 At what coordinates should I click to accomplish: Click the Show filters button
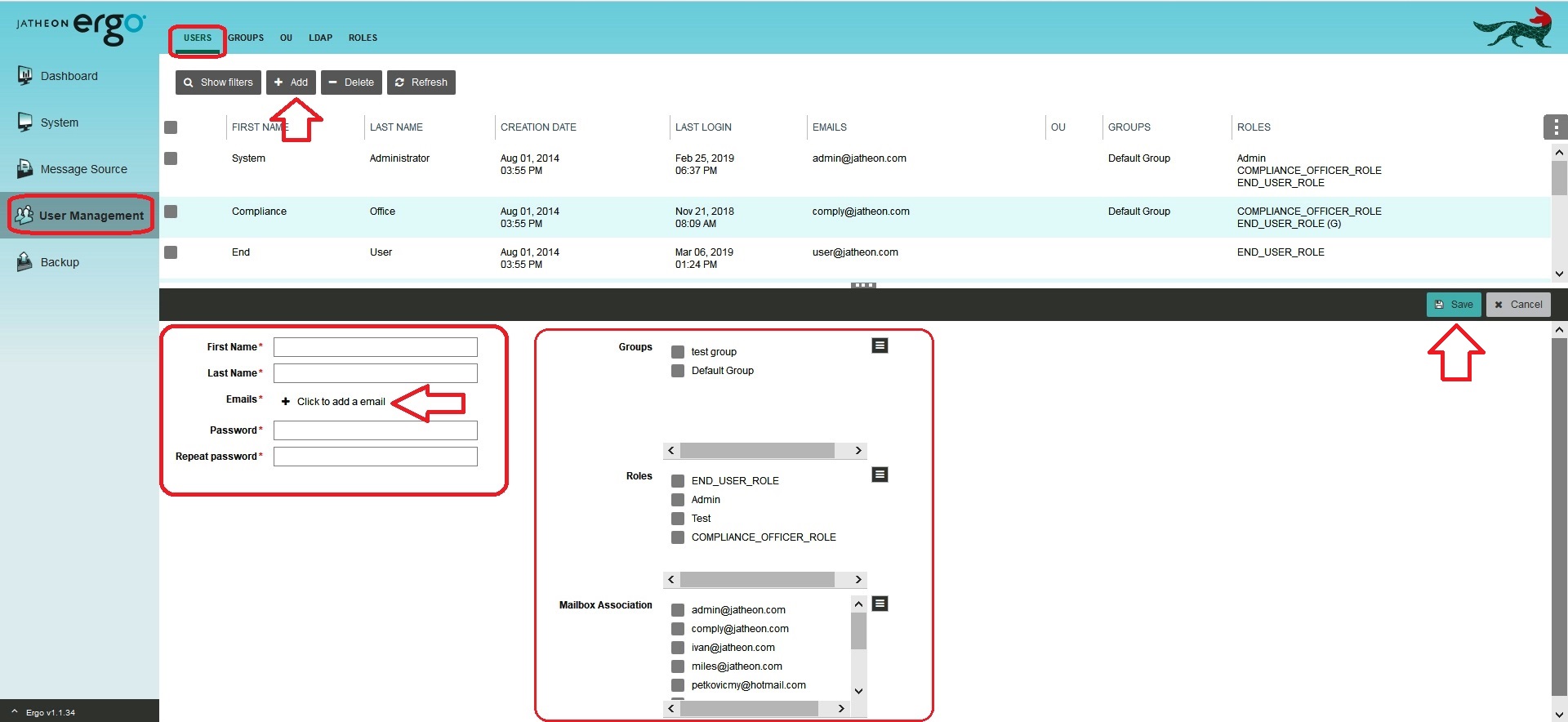(x=218, y=82)
